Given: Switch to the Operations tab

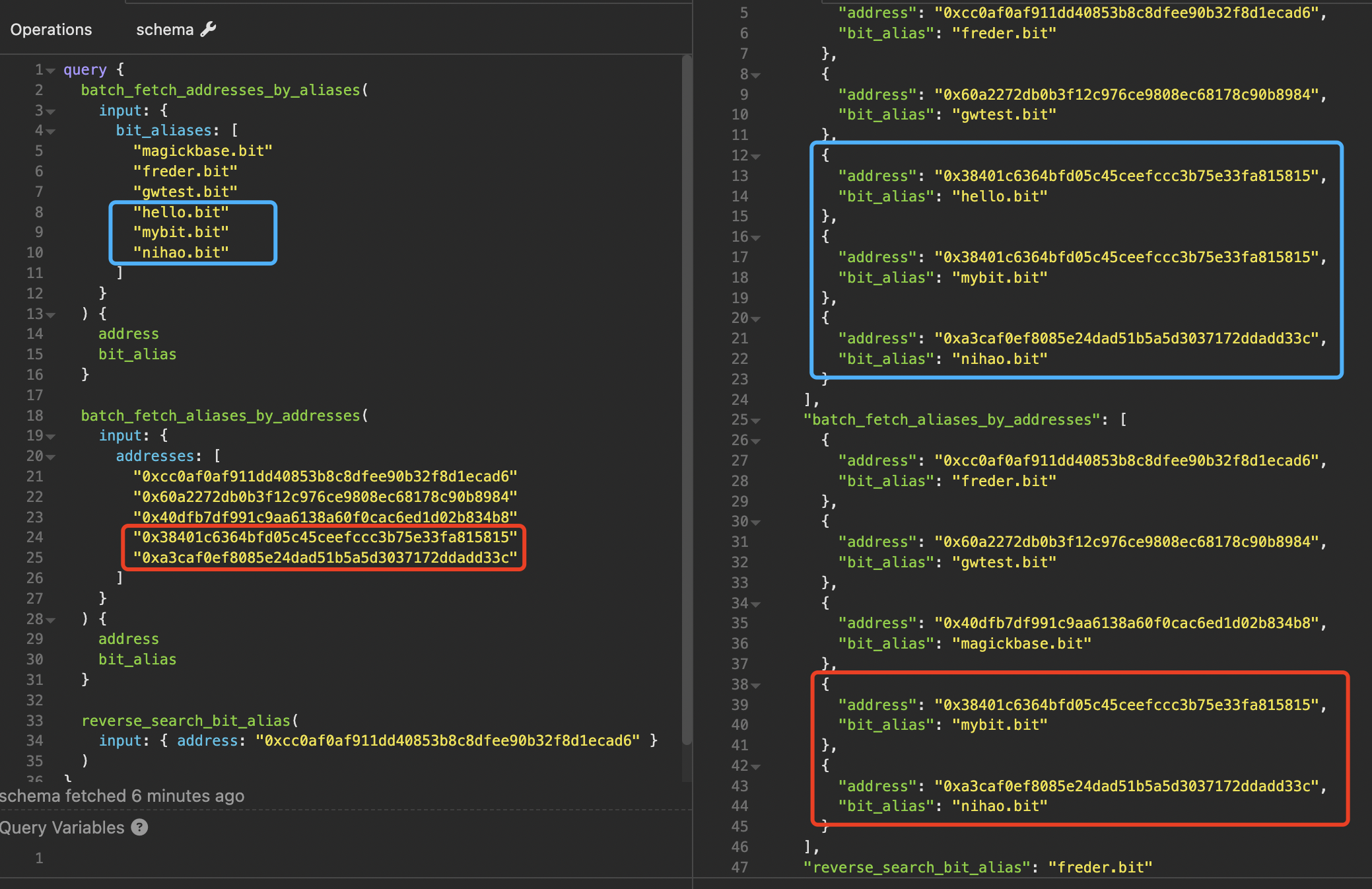Looking at the screenshot, I should click(51, 29).
